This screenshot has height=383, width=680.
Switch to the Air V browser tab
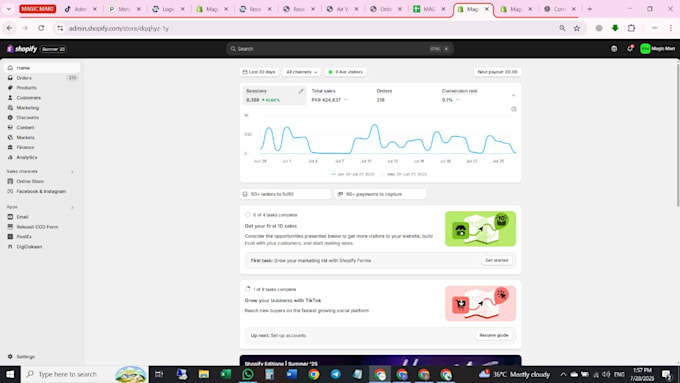tap(342, 9)
